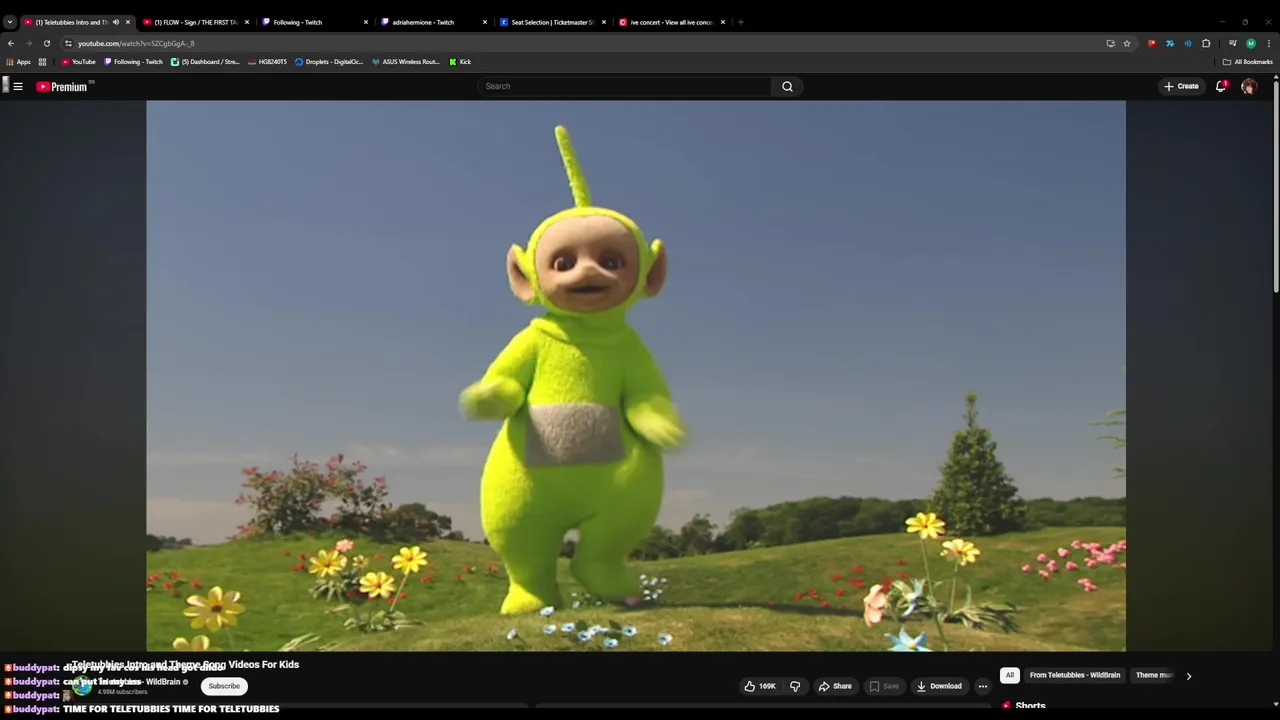
Task: Switch to the FLOW - Sign tab
Action: [x=195, y=22]
